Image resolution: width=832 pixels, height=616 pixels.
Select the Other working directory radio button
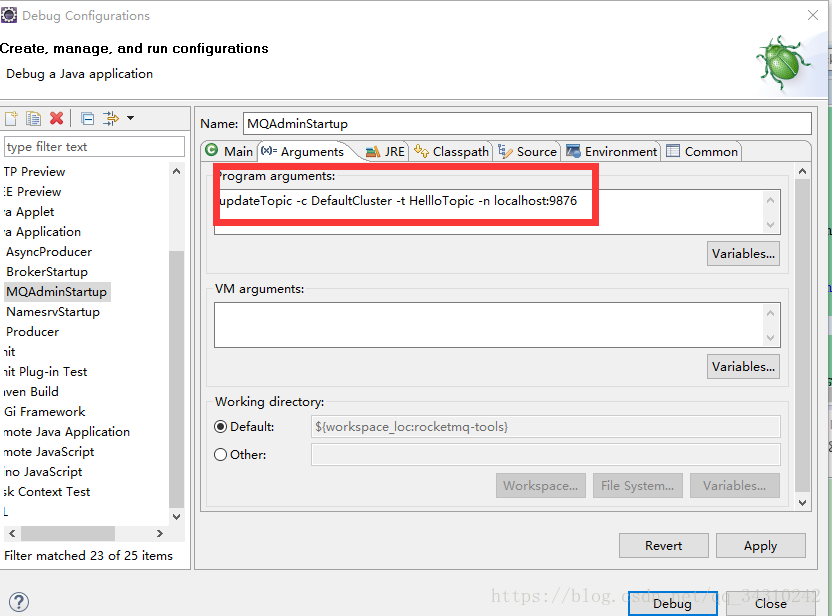pos(221,454)
